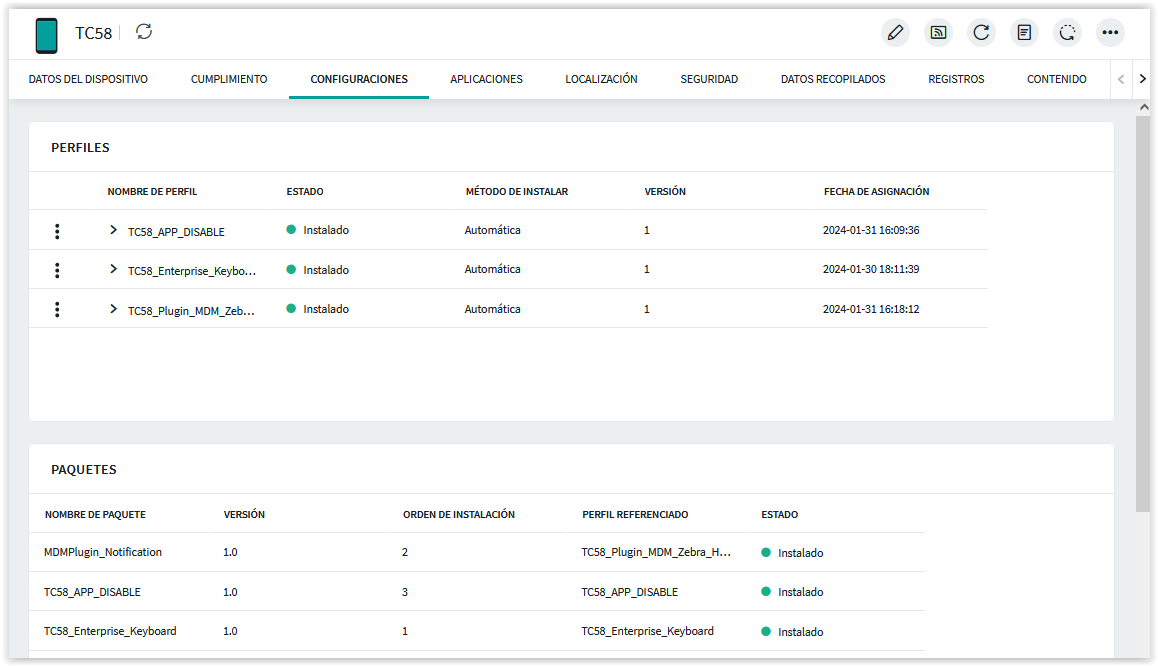Click the remote control cast icon
This screenshot has height=666, width=1158.
[938, 33]
